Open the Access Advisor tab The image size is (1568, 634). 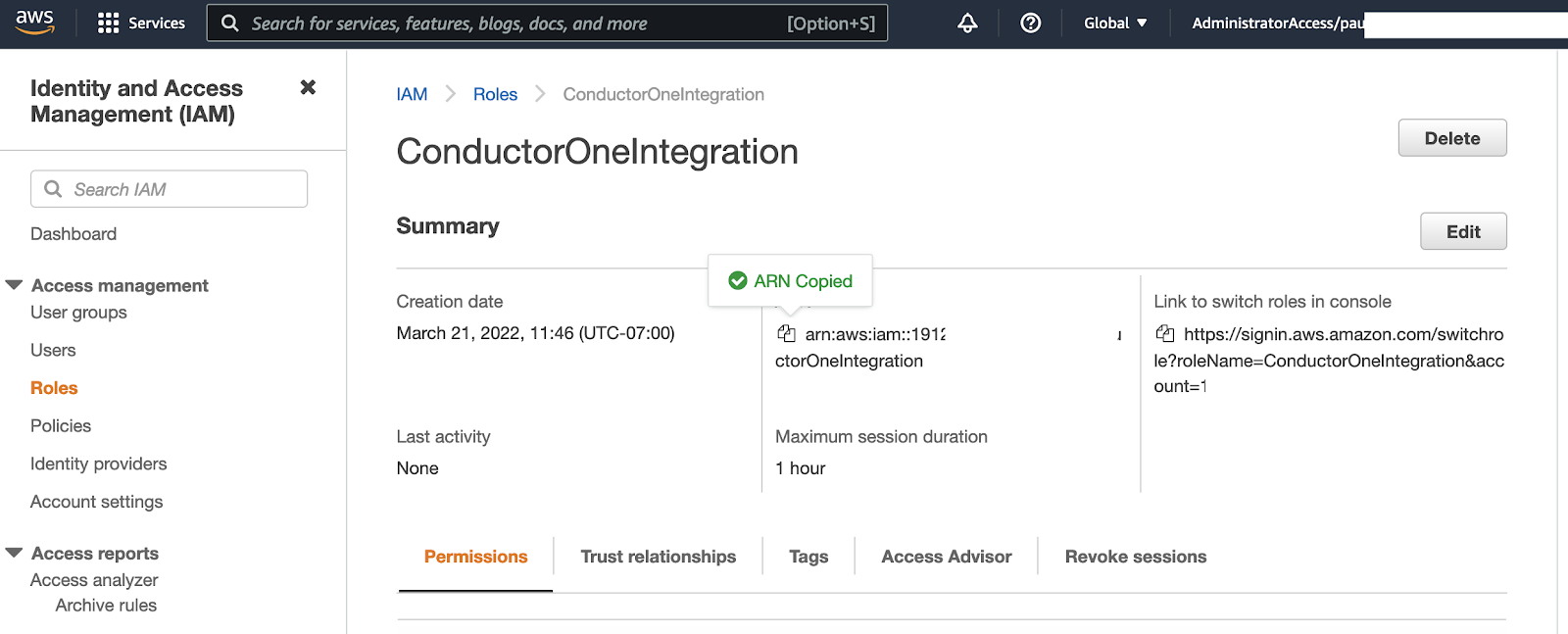[x=946, y=557]
